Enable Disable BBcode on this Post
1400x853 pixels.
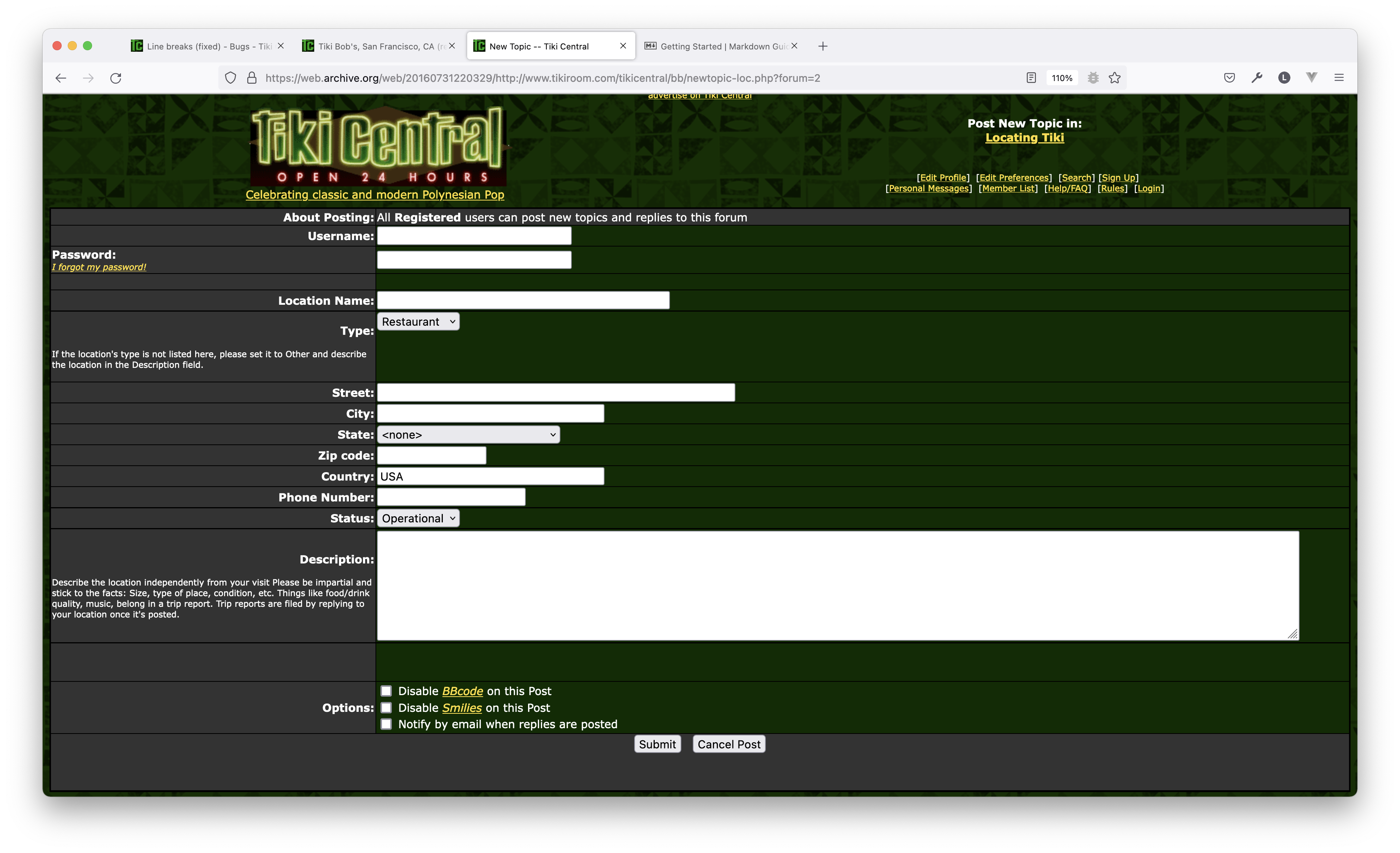[387, 691]
